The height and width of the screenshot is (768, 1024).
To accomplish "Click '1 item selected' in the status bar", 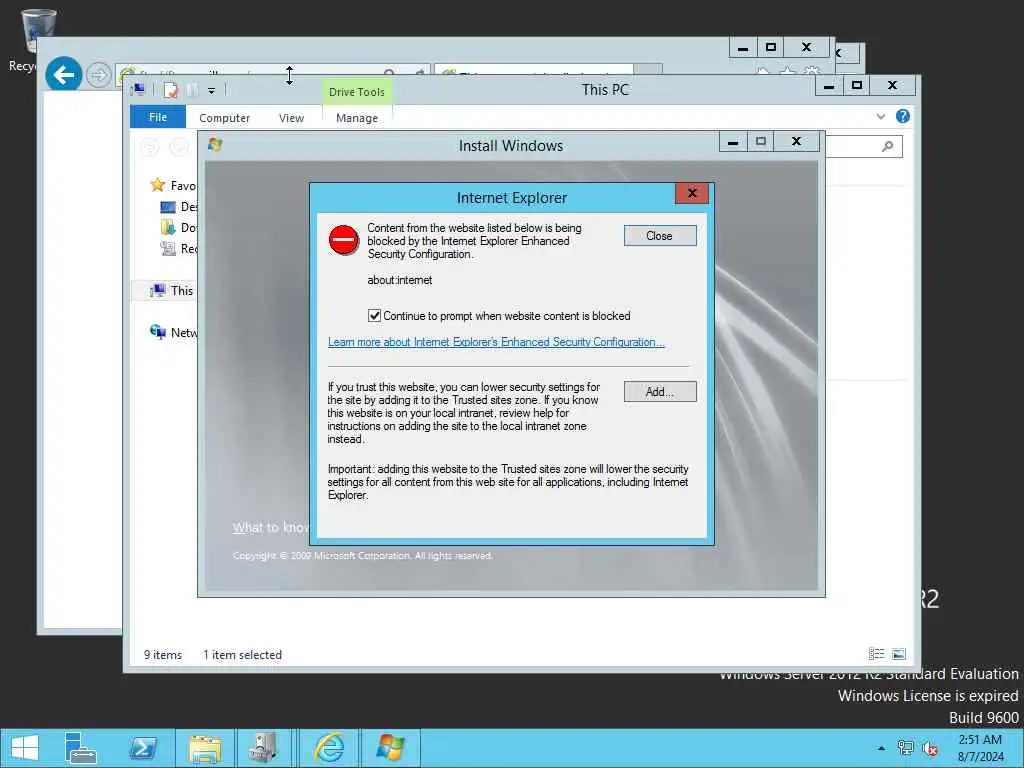I will pyautogui.click(x=242, y=655).
